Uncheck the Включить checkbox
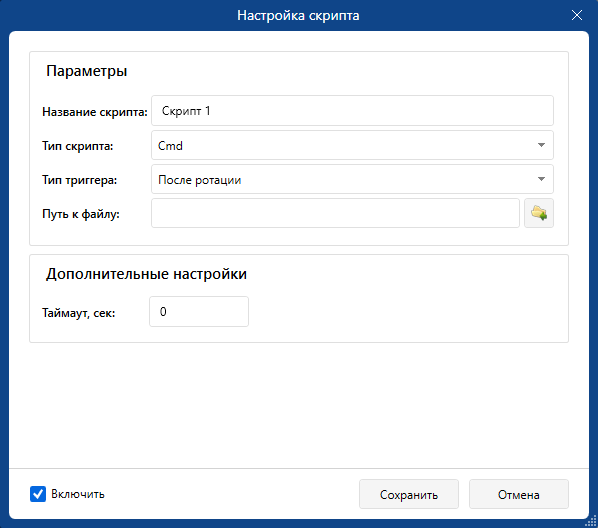The image size is (598, 528). [38, 494]
